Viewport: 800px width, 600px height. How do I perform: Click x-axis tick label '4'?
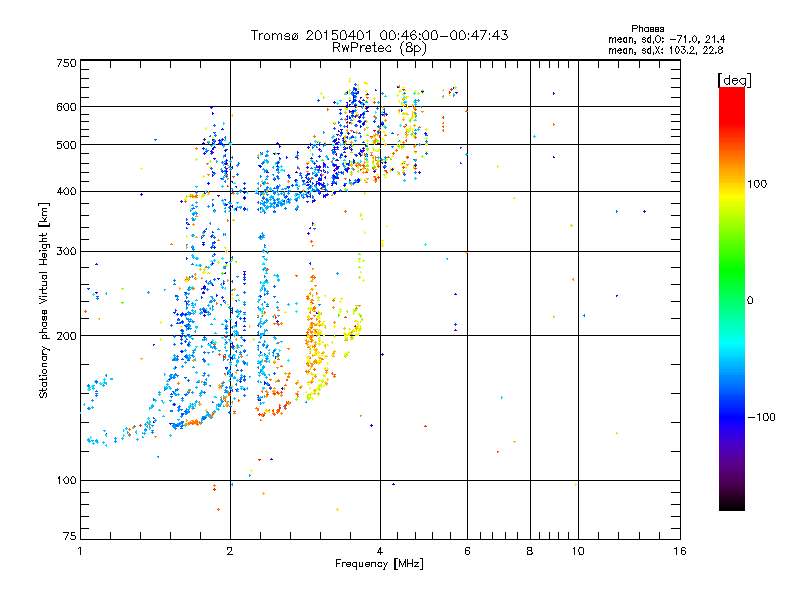(380, 551)
